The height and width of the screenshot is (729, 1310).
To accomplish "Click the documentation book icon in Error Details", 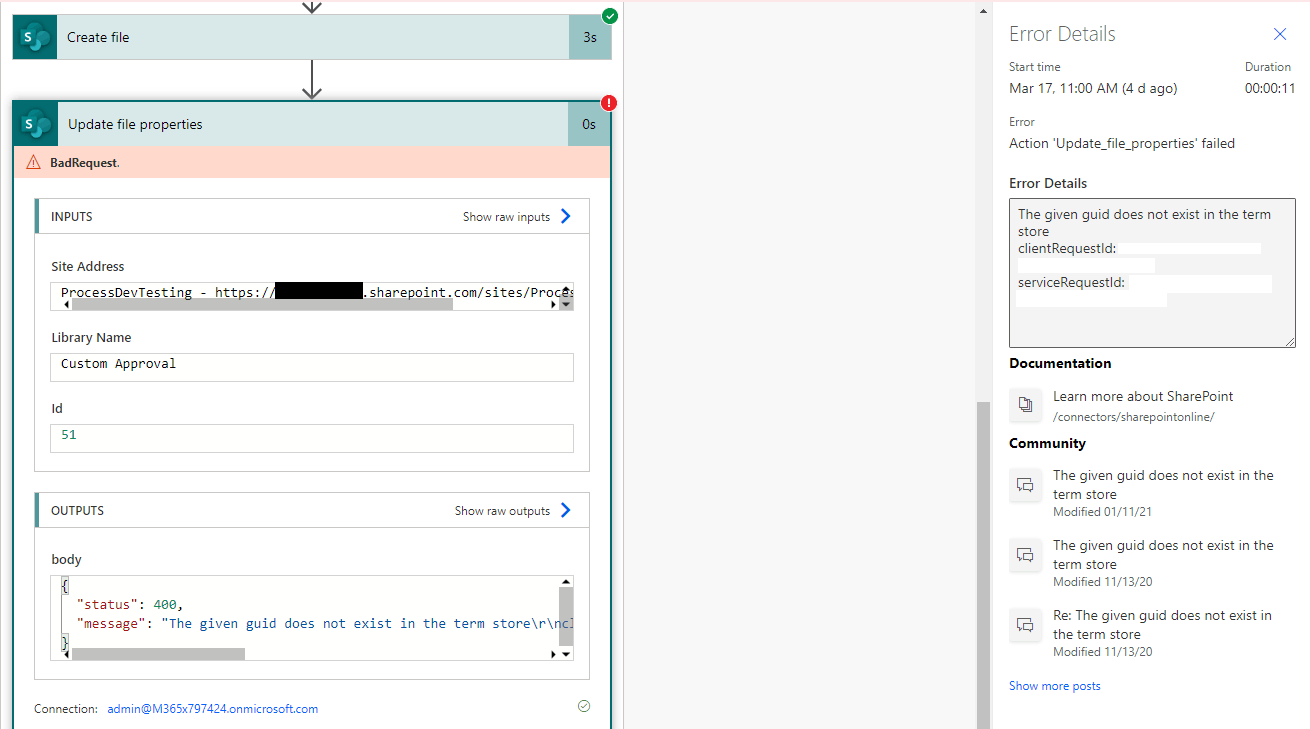I will point(1024,405).
